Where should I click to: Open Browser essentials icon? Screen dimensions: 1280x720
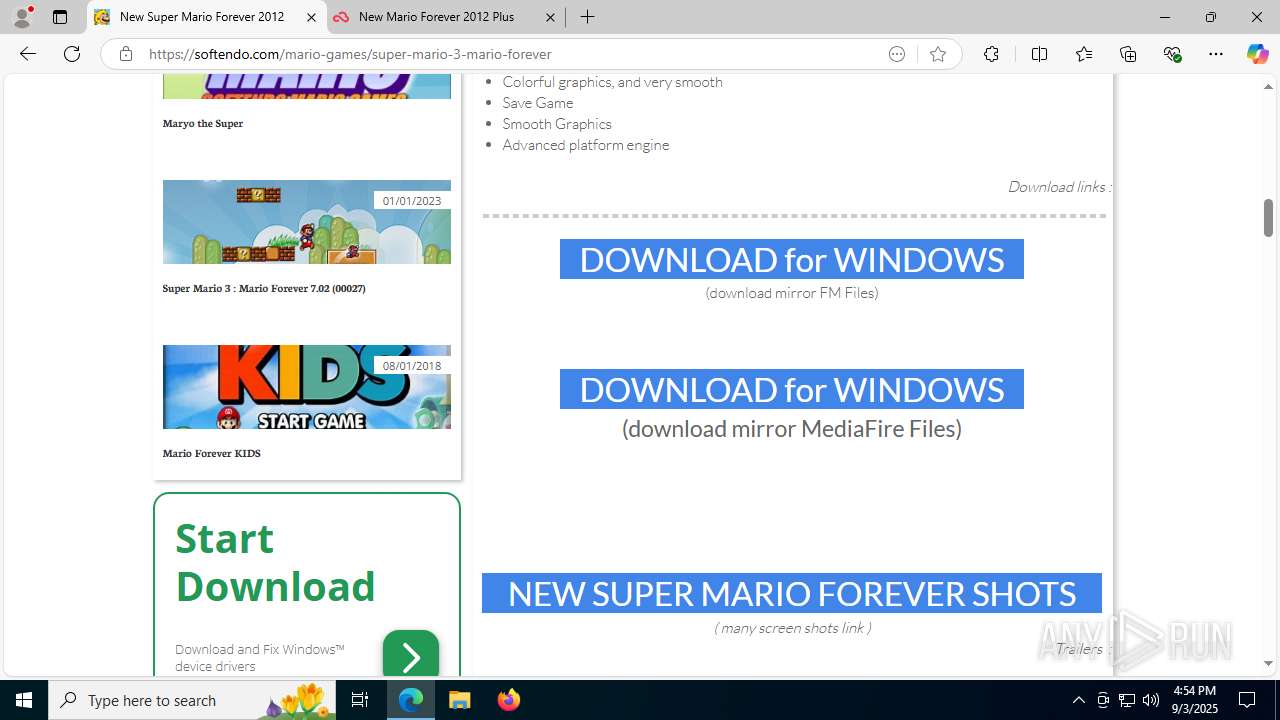pyautogui.click(x=1173, y=54)
